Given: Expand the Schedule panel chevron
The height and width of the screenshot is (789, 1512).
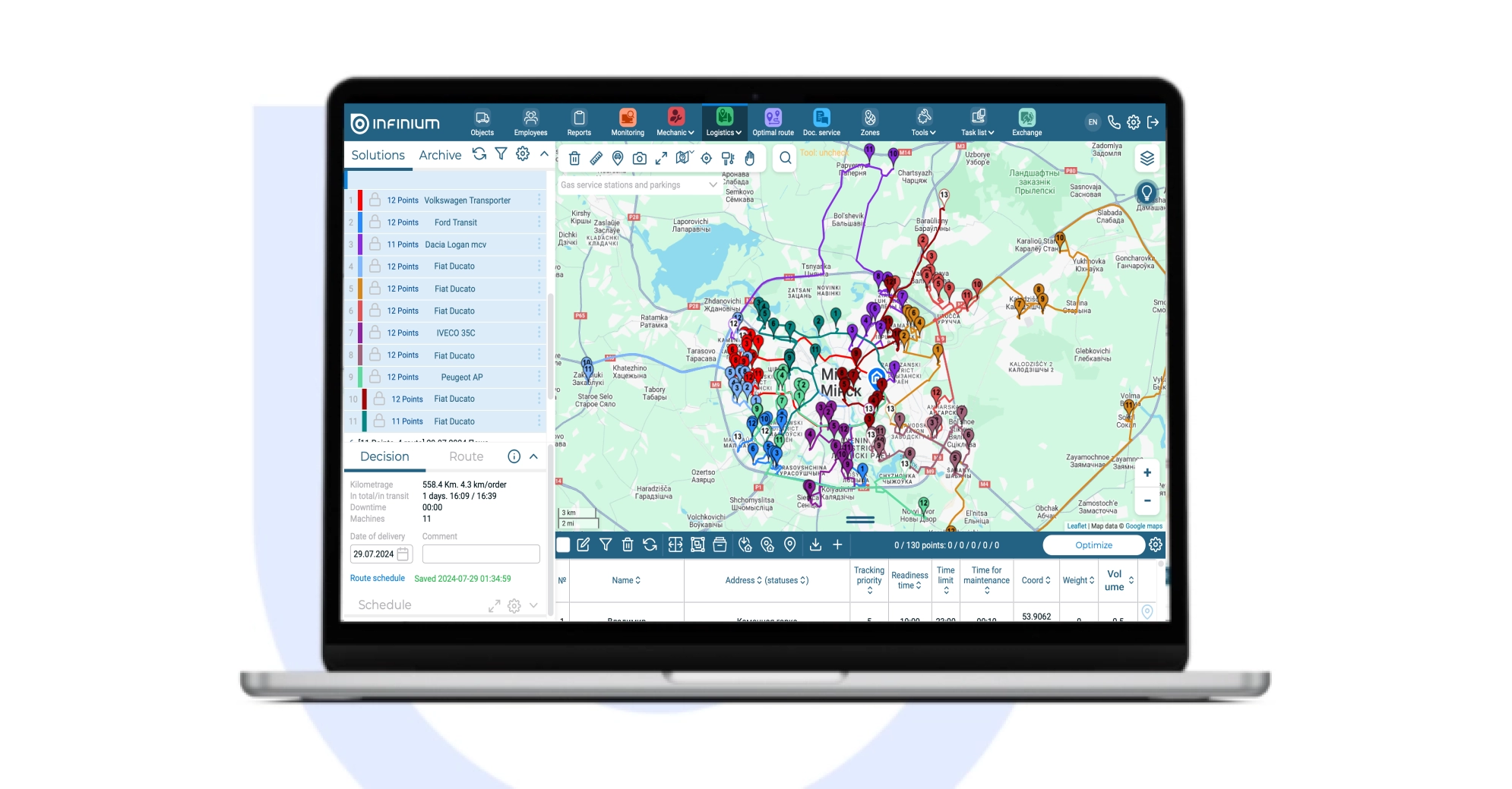Looking at the screenshot, I should click(533, 605).
